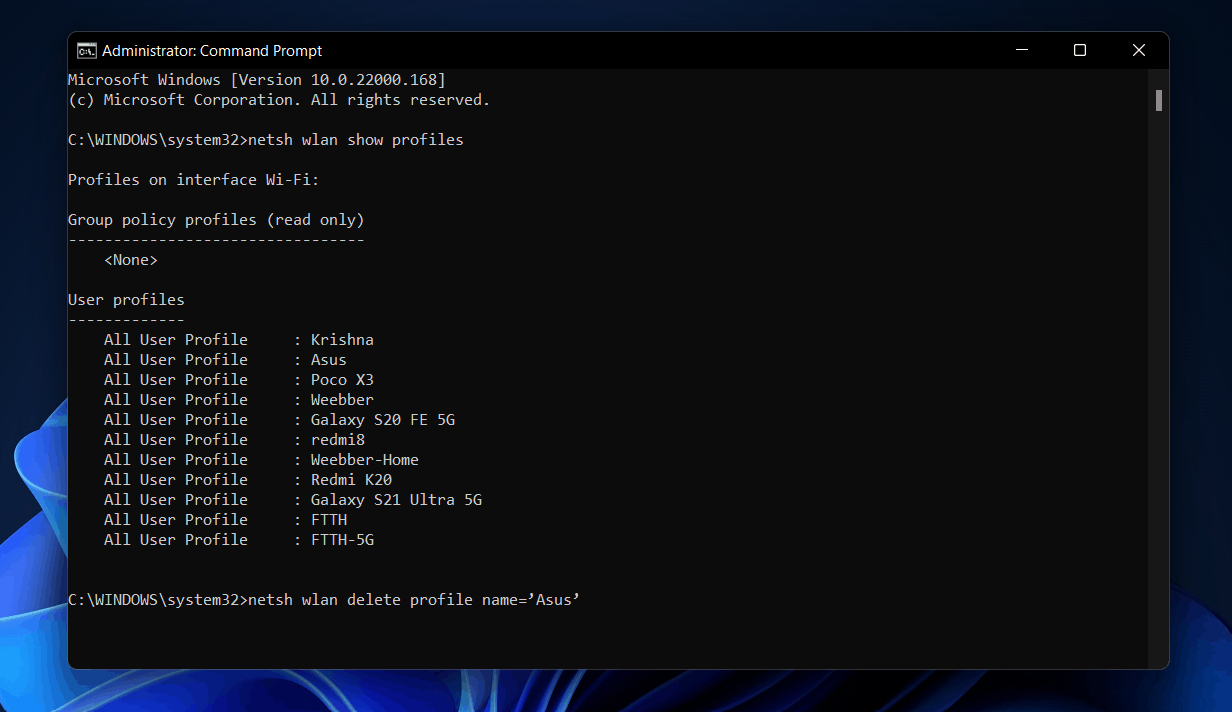Click the 'netsh wlan show profiles' command text

pyautogui.click(x=355, y=140)
